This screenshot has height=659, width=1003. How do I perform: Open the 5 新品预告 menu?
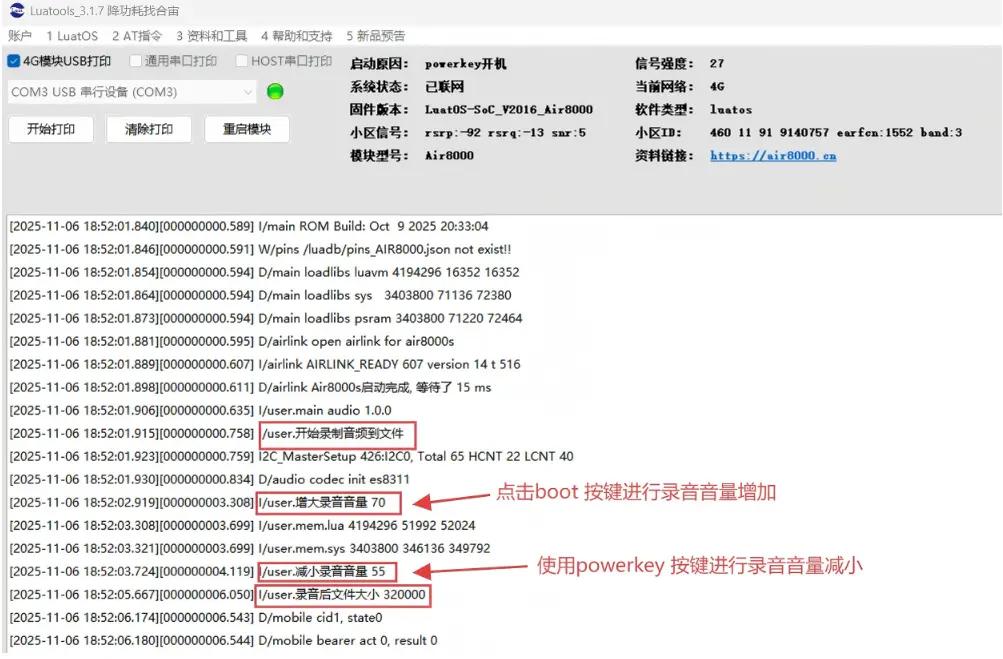point(376,36)
